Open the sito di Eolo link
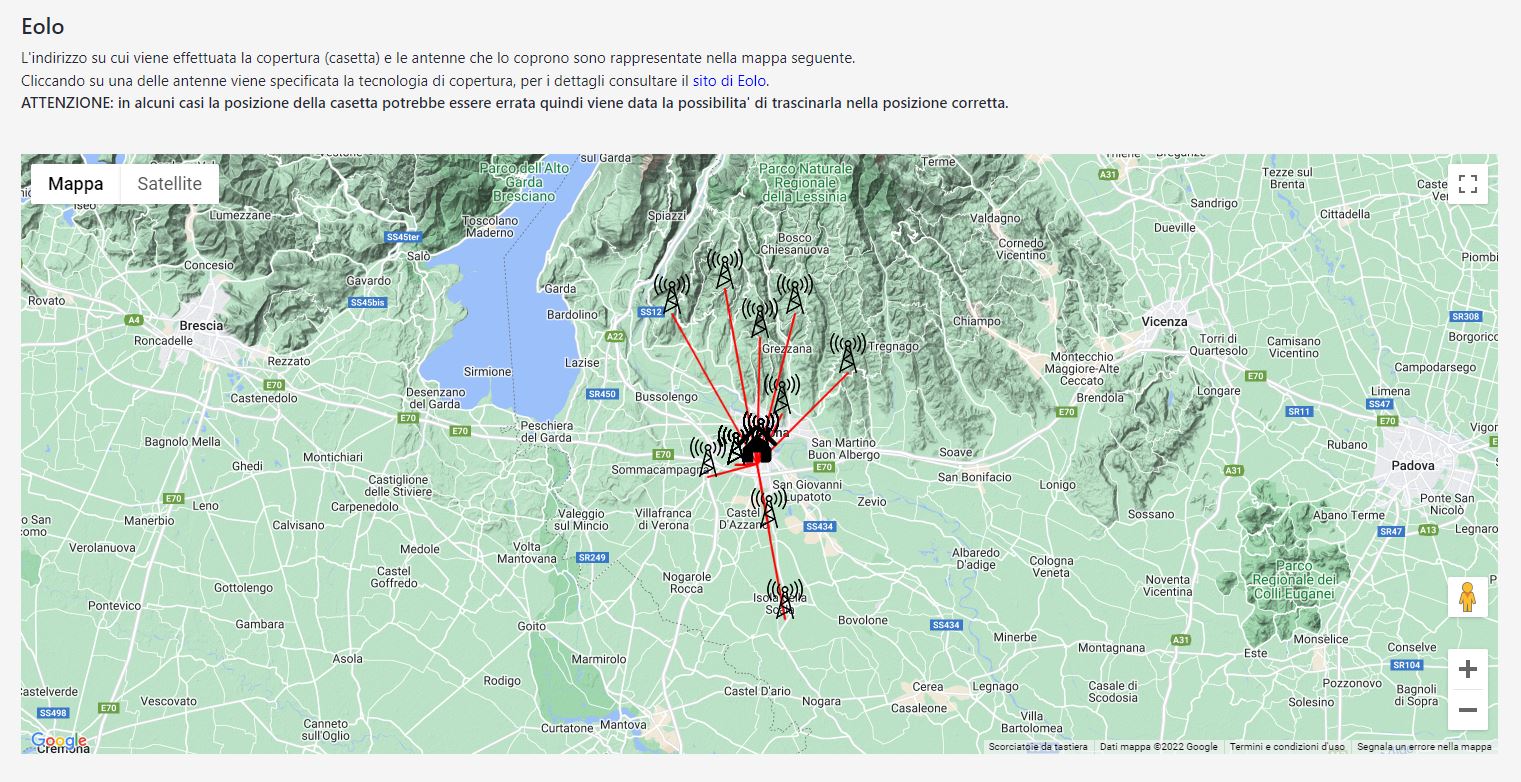1521x782 pixels. click(729, 80)
